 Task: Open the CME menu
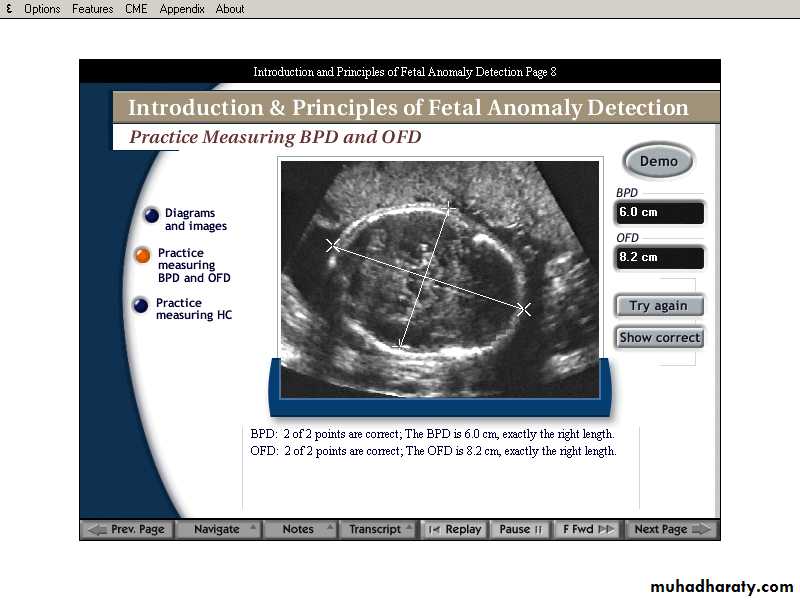(136, 9)
